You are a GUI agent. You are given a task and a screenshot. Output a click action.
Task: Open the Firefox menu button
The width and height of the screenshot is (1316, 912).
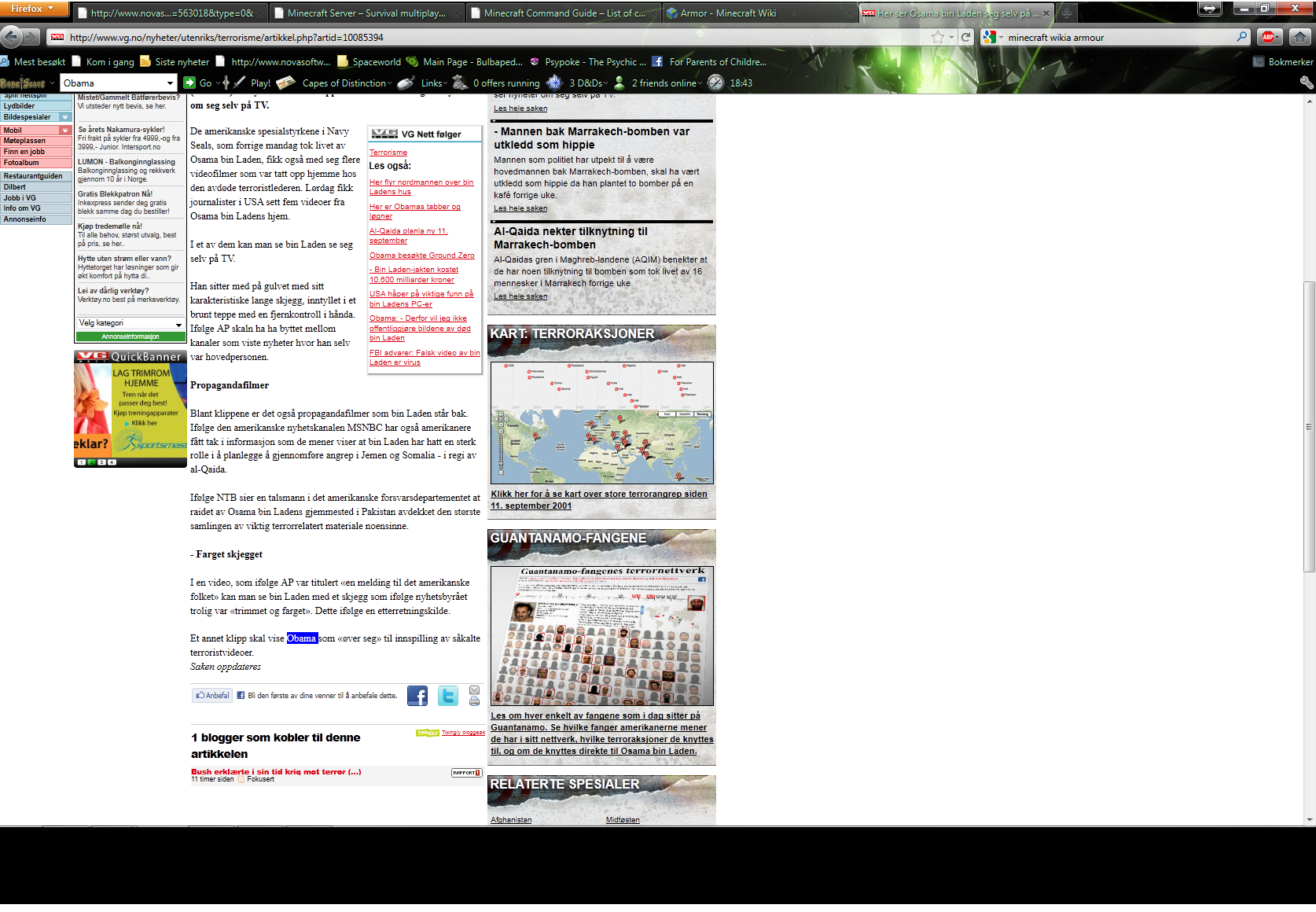(33, 9)
